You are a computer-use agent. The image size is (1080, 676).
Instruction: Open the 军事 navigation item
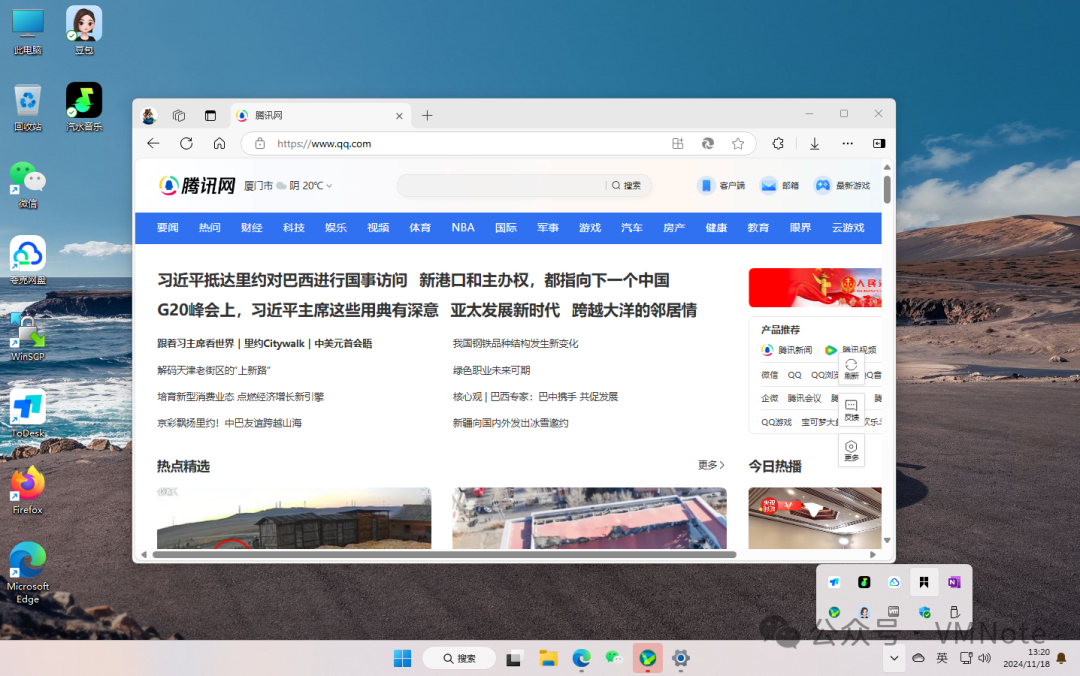pyautogui.click(x=548, y=227)
